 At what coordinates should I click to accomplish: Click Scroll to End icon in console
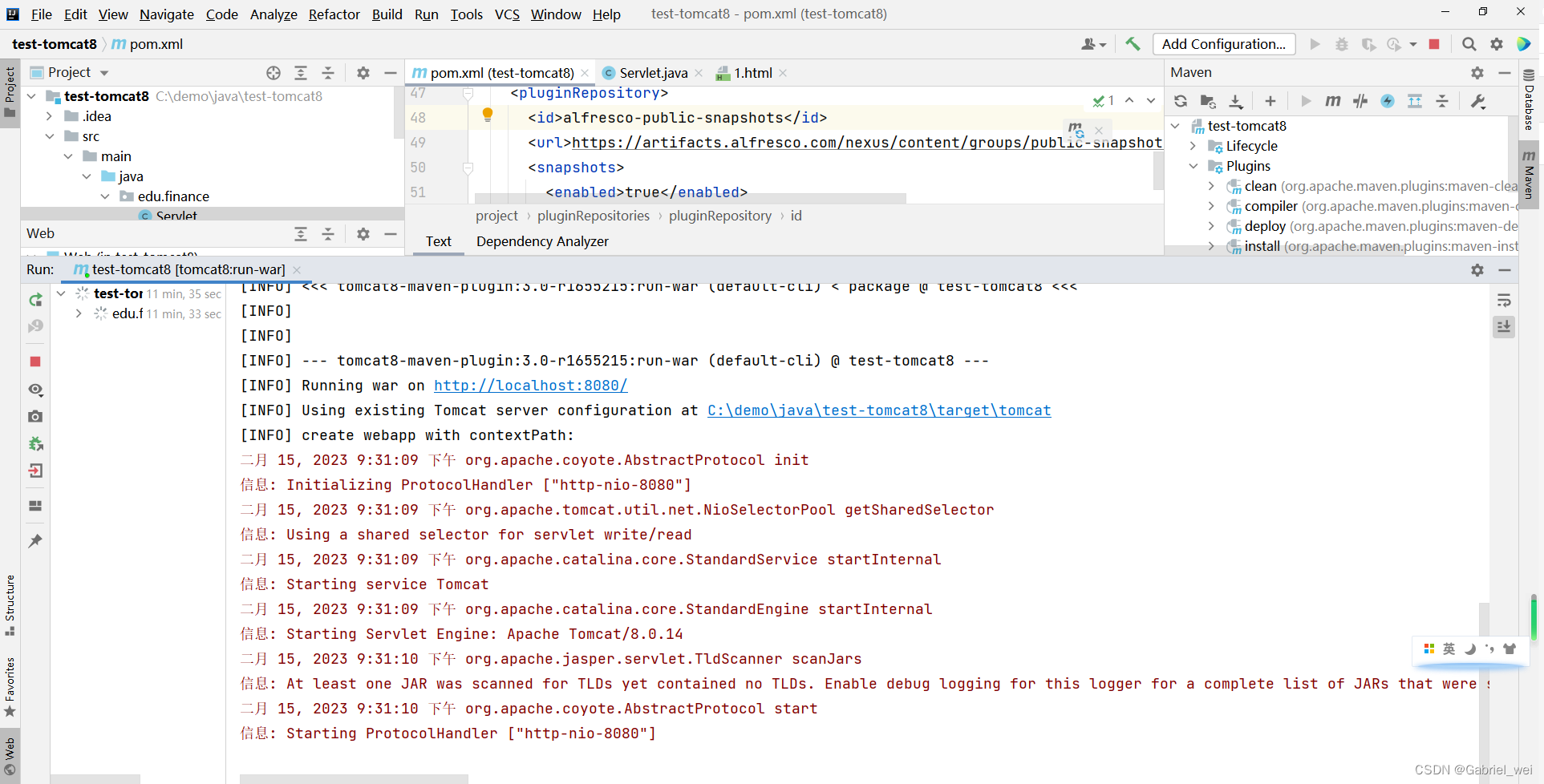click(x=1504, y=326)
